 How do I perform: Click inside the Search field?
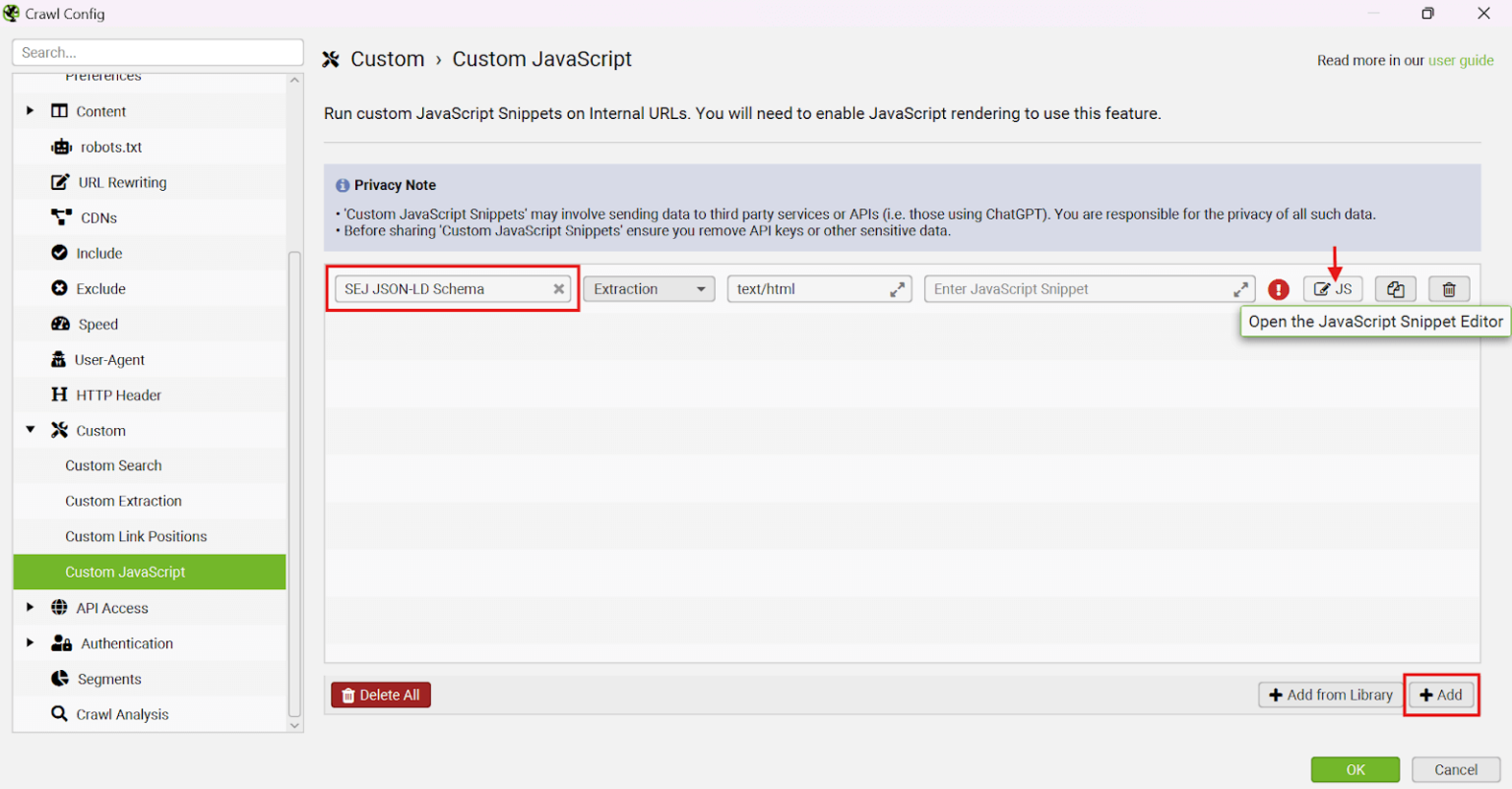pos(157,52)
